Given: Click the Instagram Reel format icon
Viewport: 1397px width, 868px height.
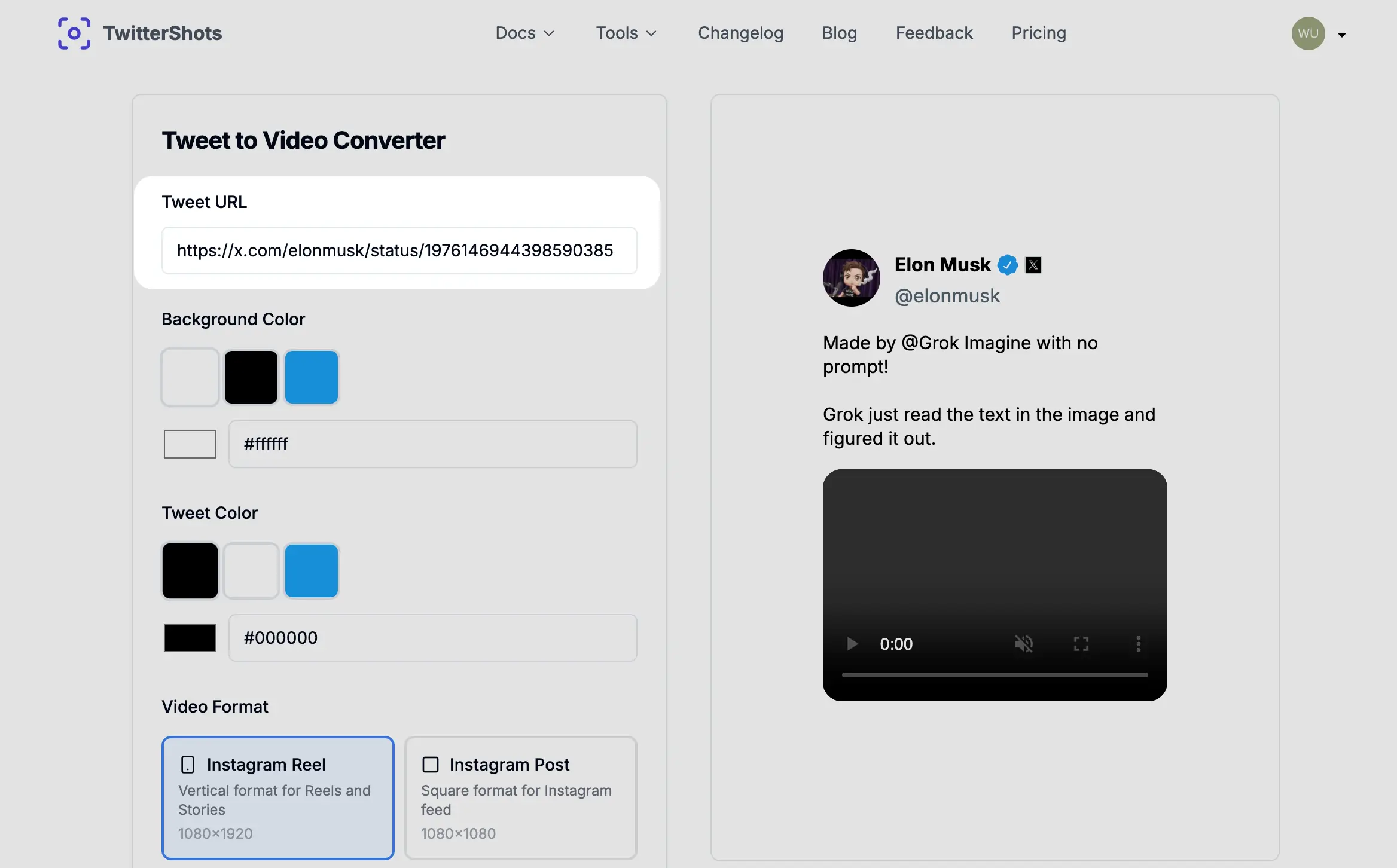Looking at the screenshot, I should tap(188, 764).
